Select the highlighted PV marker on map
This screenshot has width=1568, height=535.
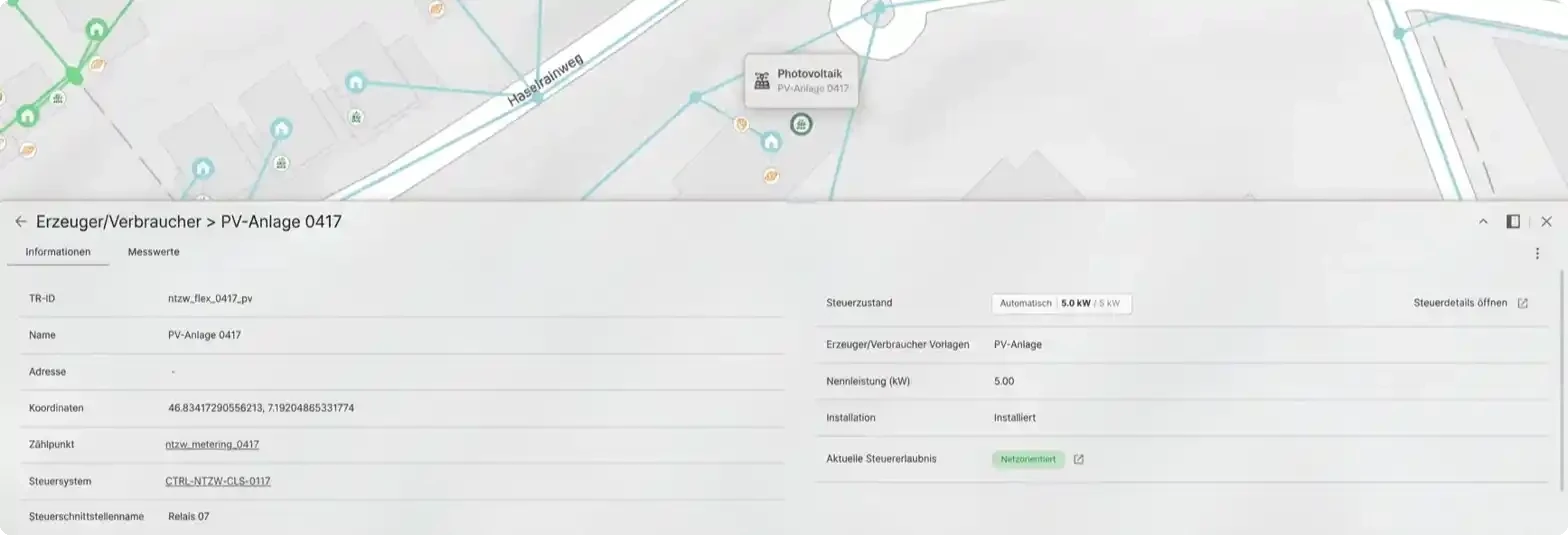801,124
